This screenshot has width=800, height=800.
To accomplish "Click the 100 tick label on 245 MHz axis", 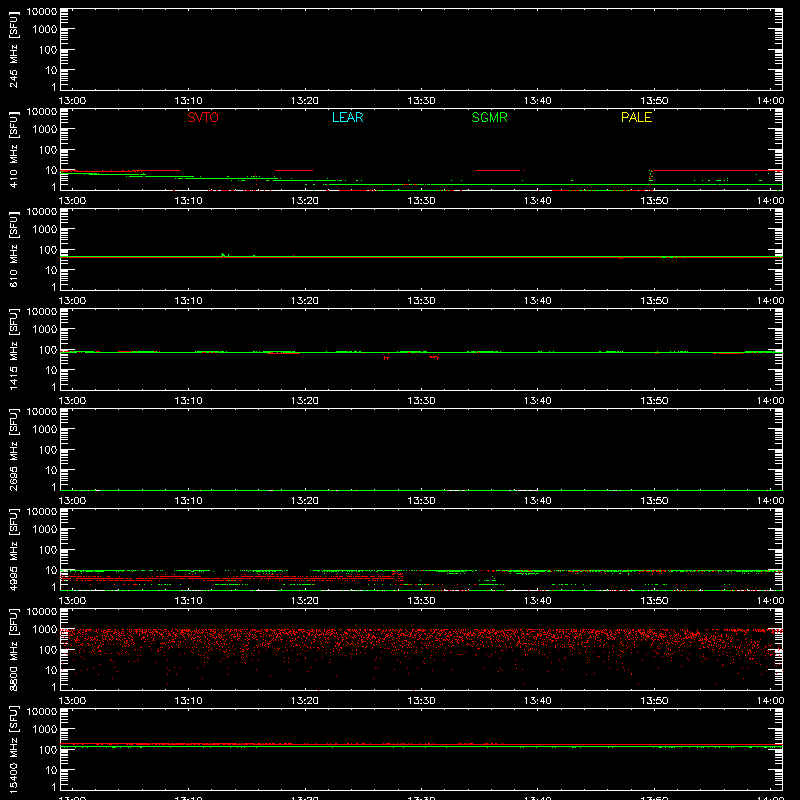I will click(48, 50).
